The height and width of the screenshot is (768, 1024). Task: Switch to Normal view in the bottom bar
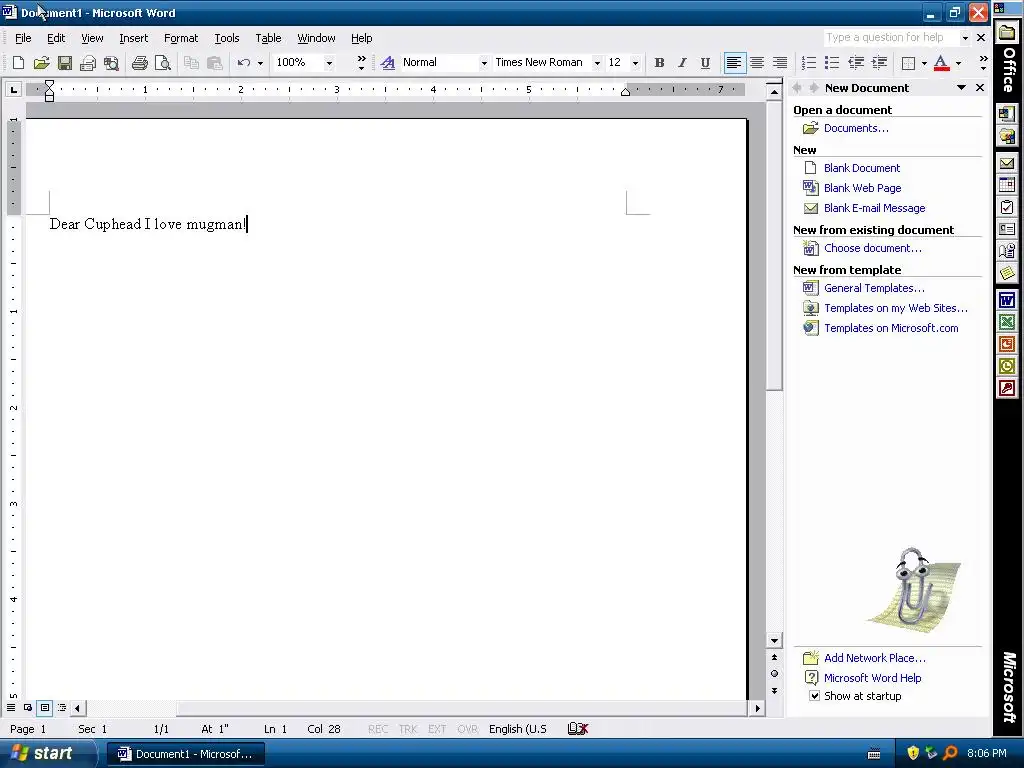[11, 707]
